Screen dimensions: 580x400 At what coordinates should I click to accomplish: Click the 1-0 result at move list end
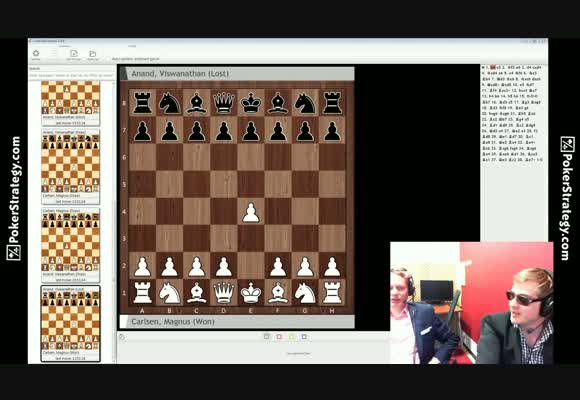pos(539,159)
